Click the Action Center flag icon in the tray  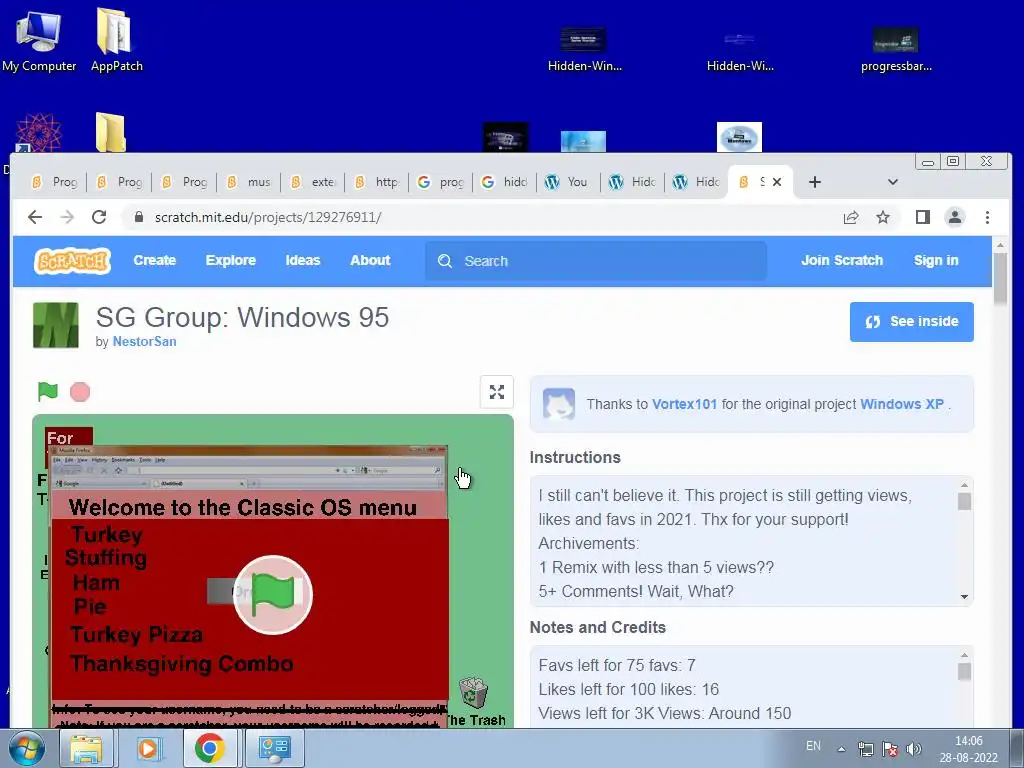click(889, 749)
